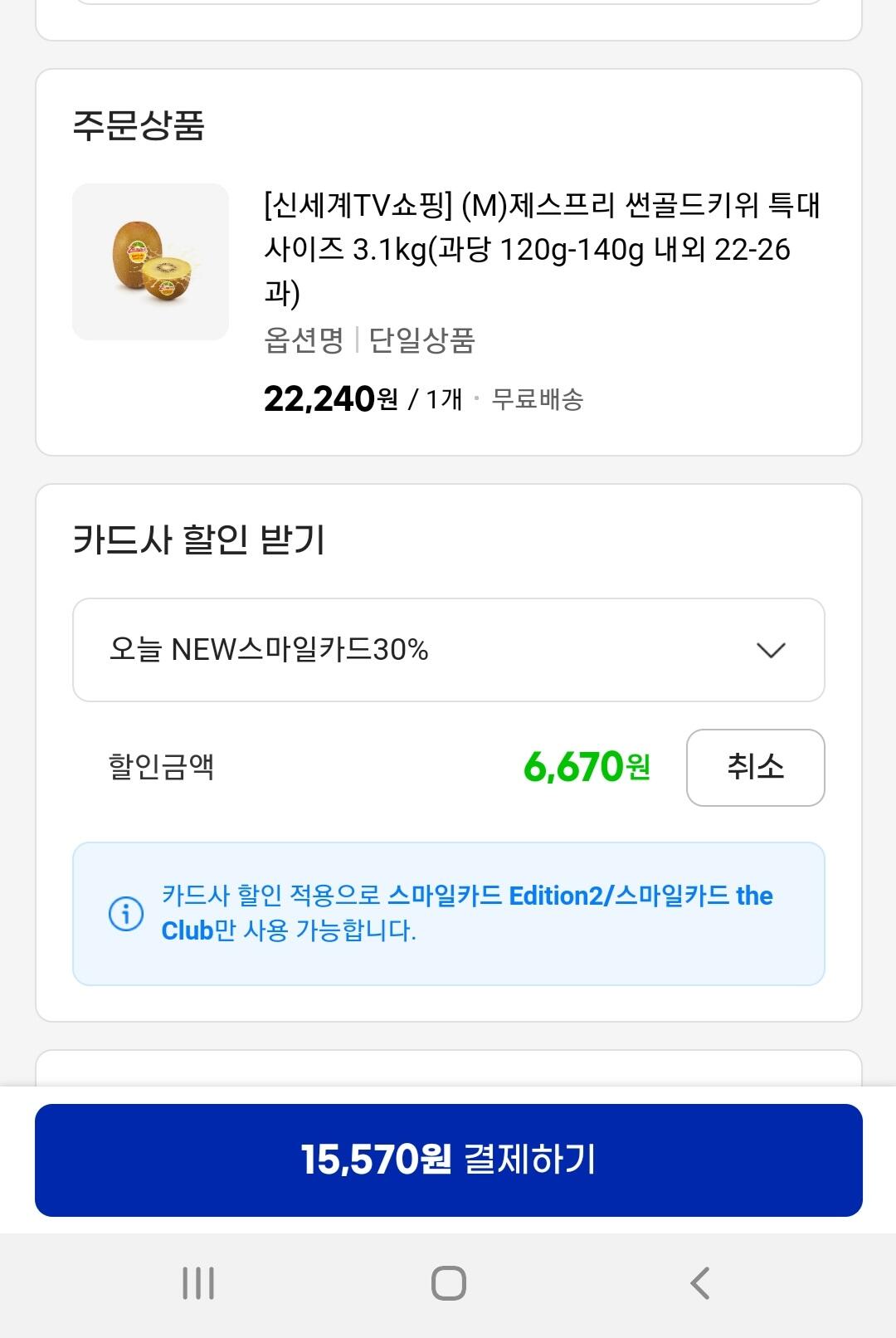Tap the kiwi product thumbnail image
This screenshot has width=896, height=1338.
(x=150, y=261)
